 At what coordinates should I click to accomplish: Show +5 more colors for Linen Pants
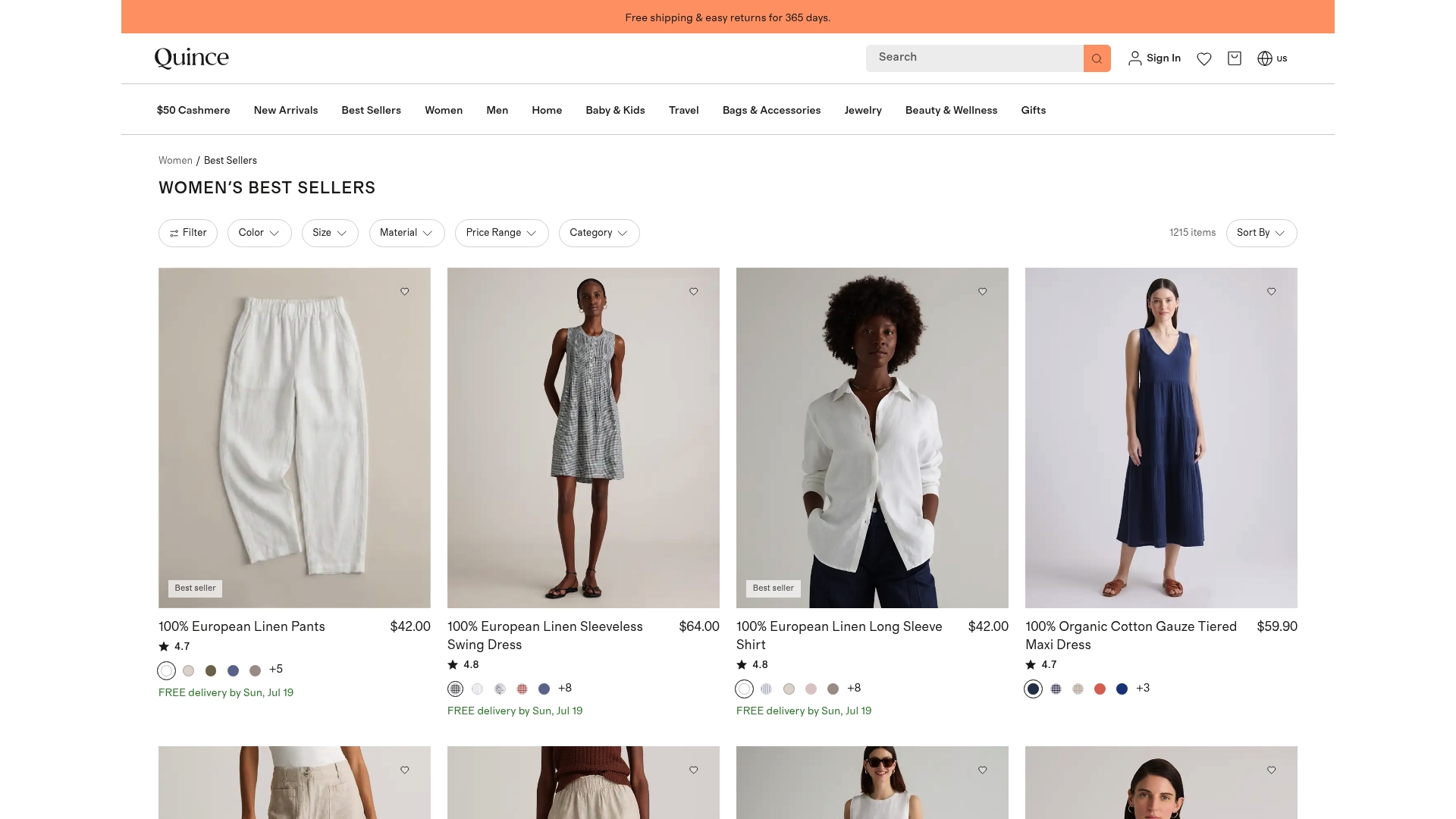pos(276,670)
